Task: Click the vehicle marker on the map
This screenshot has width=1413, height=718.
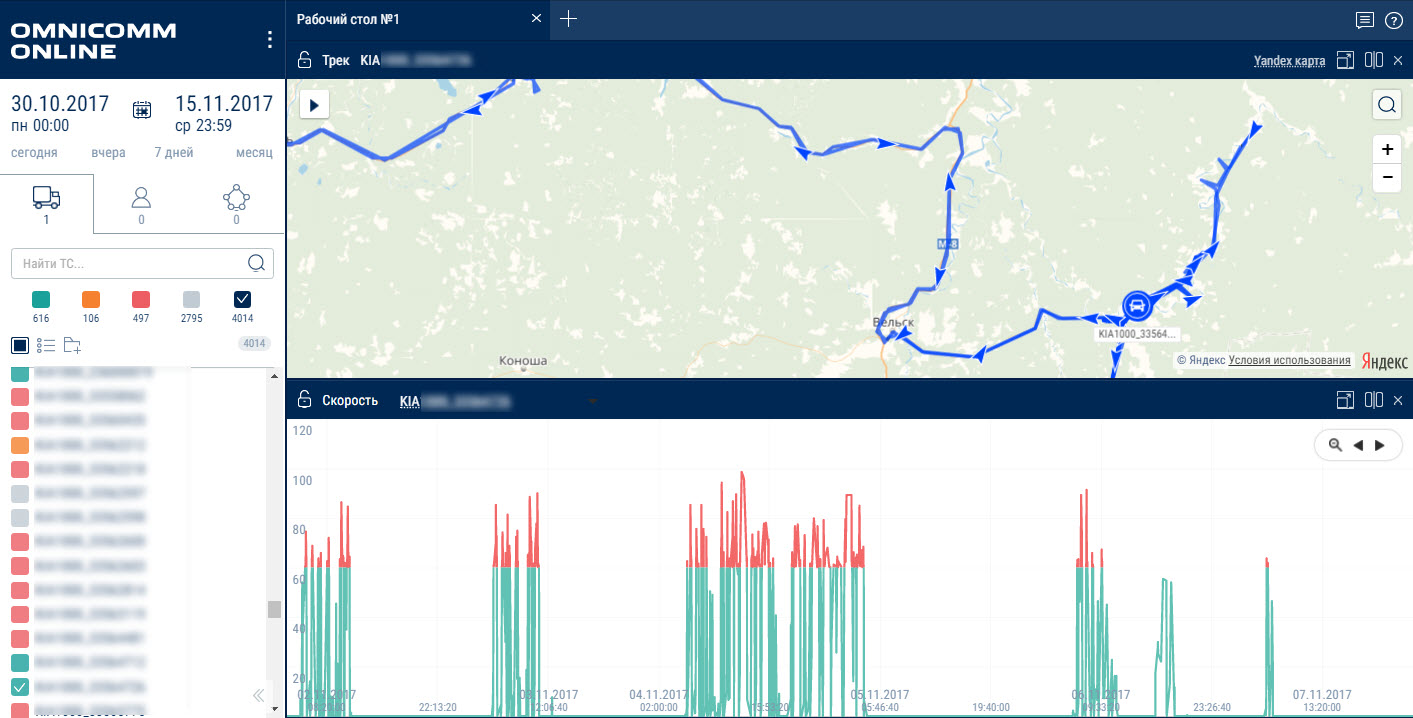Action: tap(1135, 305)
